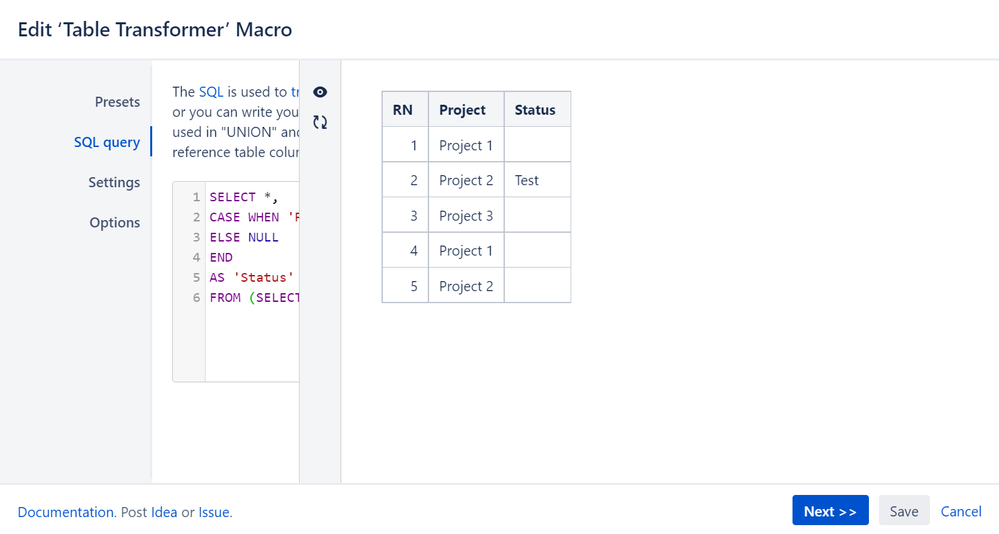Click inside the SQL code editor

click(x=252, y=340)
